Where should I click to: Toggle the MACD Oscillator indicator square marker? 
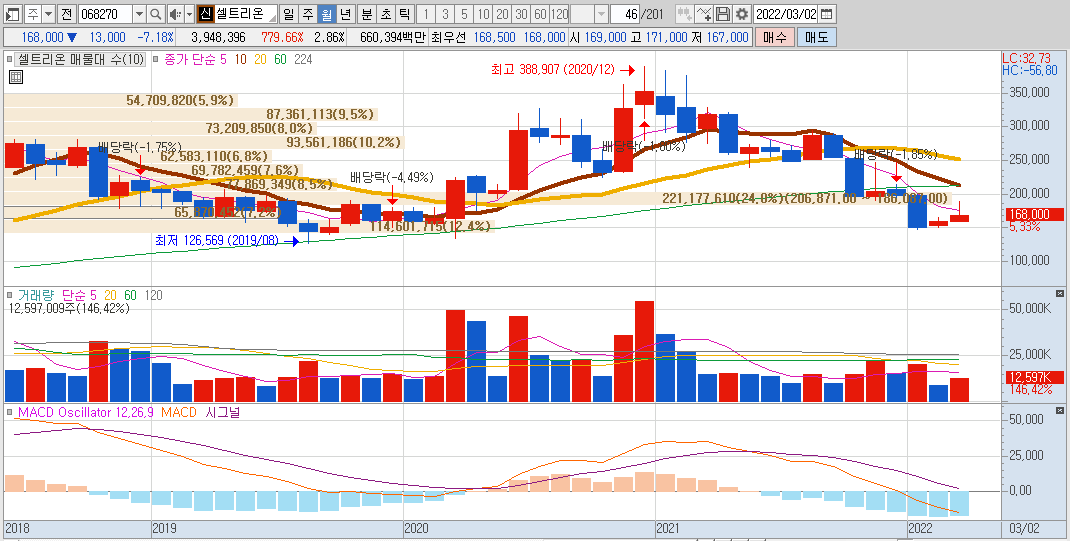(x=10, y=413)
